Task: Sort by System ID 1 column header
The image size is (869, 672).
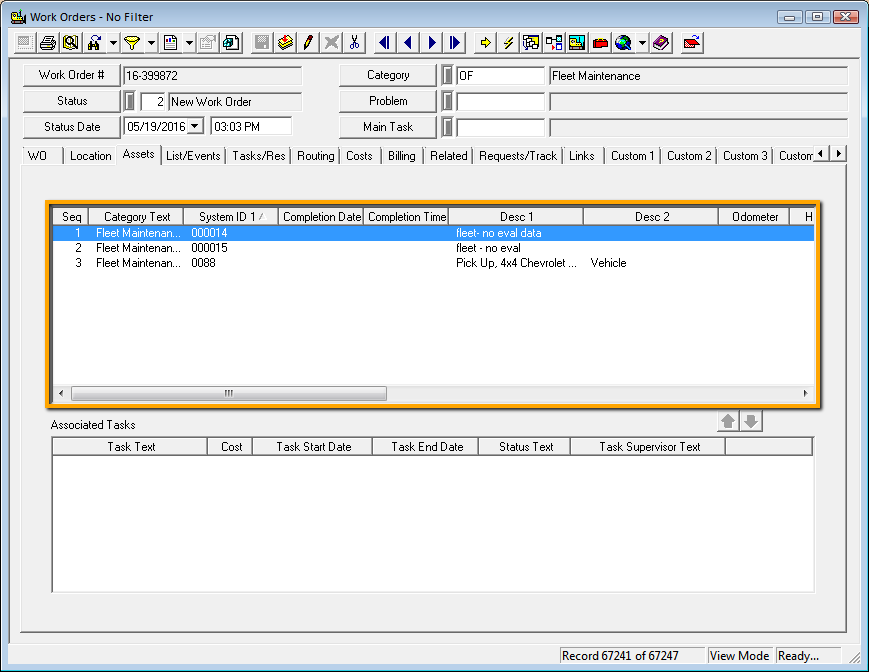Action: point(231,217)
